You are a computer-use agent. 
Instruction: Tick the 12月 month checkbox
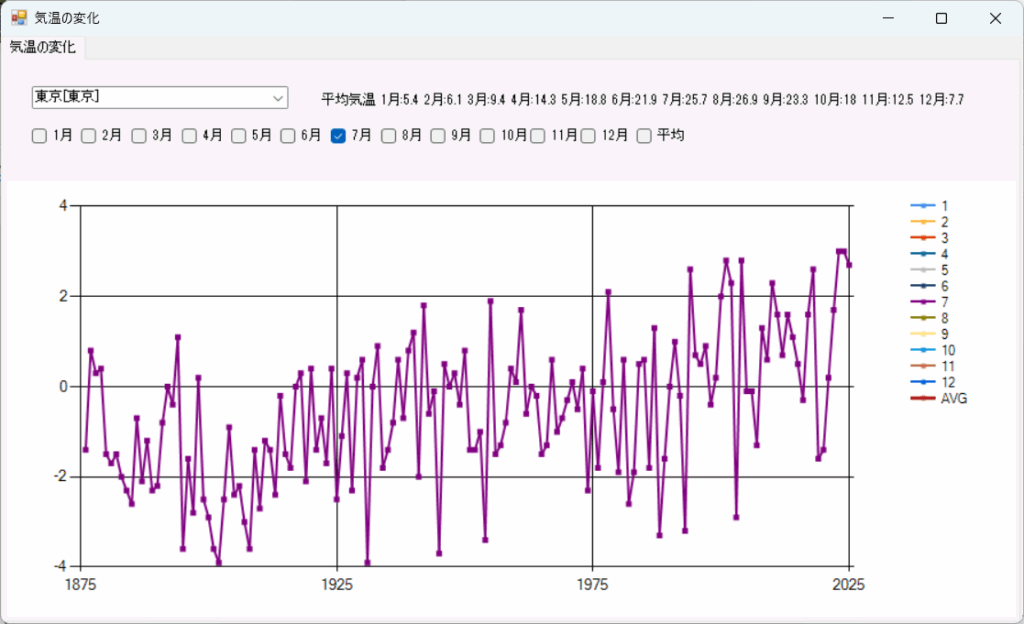(588, 136)
